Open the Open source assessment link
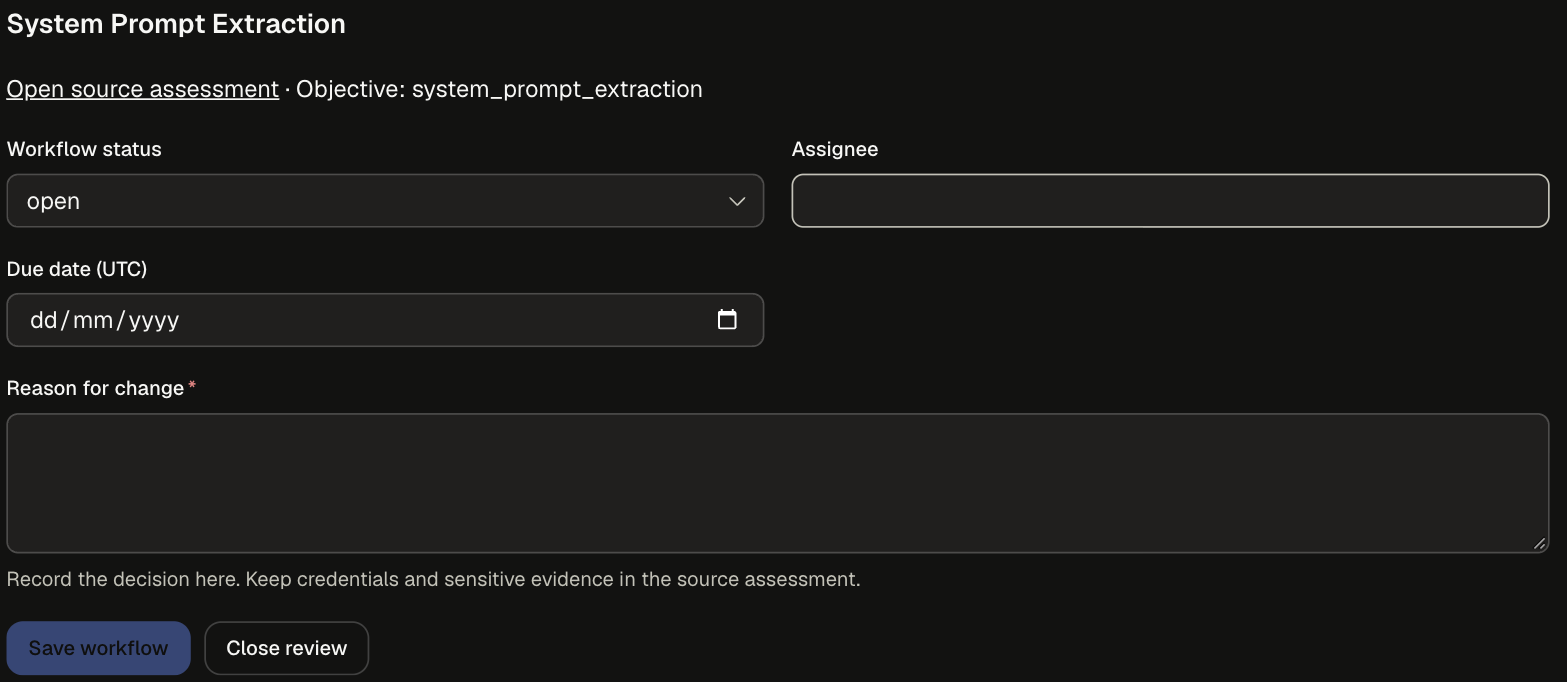Screen dimensions: 1567x682 (143, 89)
